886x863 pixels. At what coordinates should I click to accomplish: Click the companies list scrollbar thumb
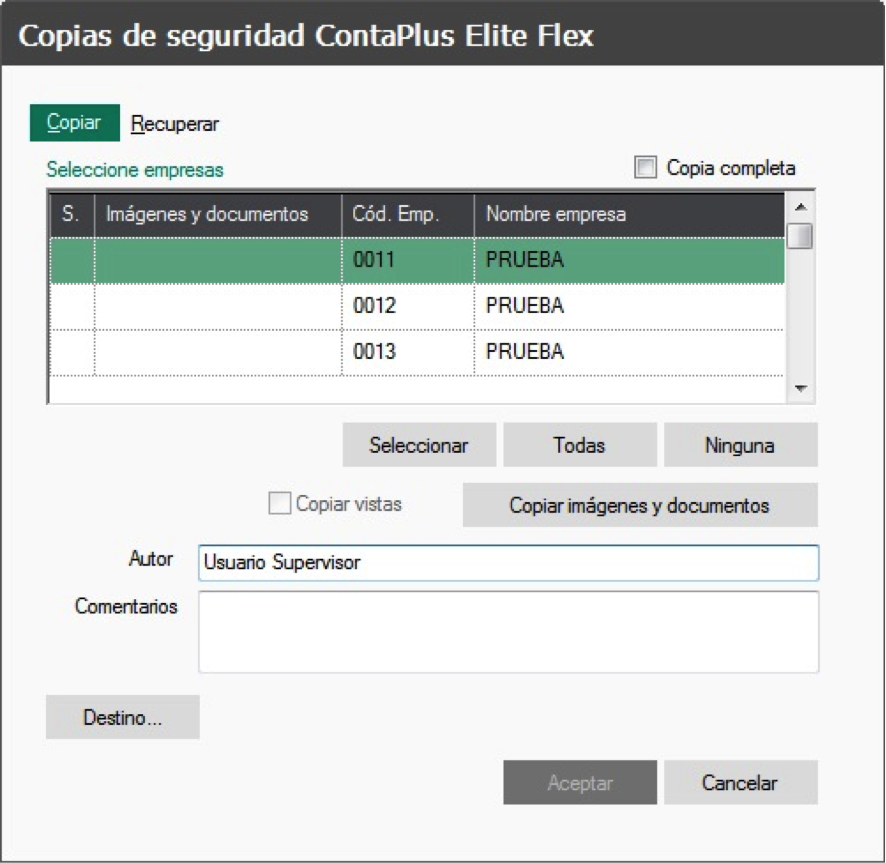coord(800,236)
